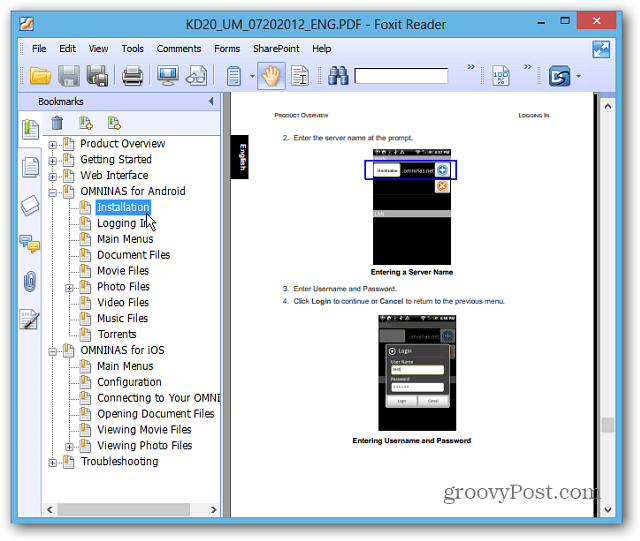
Task: Show more tools via second chevron overflow
Action: tap(528, 67)
